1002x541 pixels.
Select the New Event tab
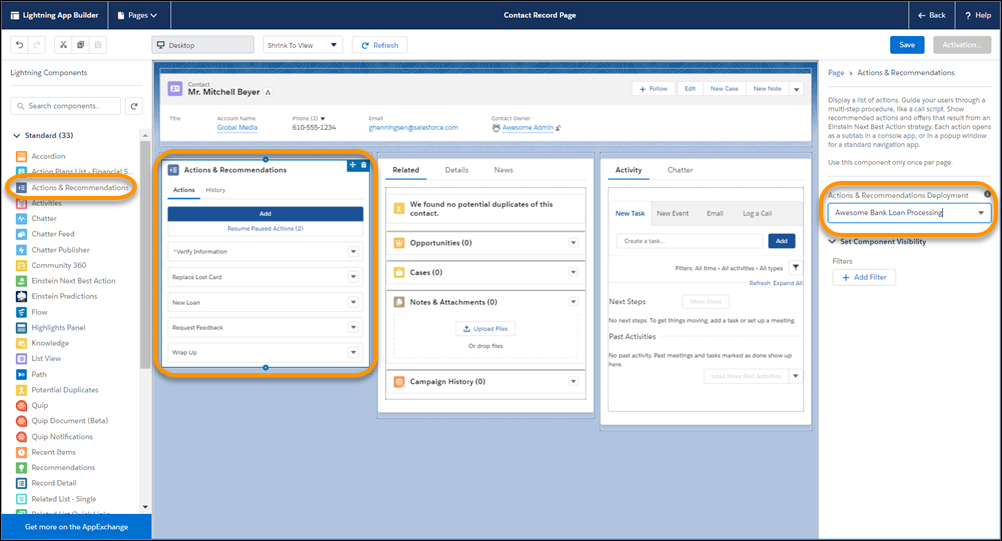click(x=672, y=213)
